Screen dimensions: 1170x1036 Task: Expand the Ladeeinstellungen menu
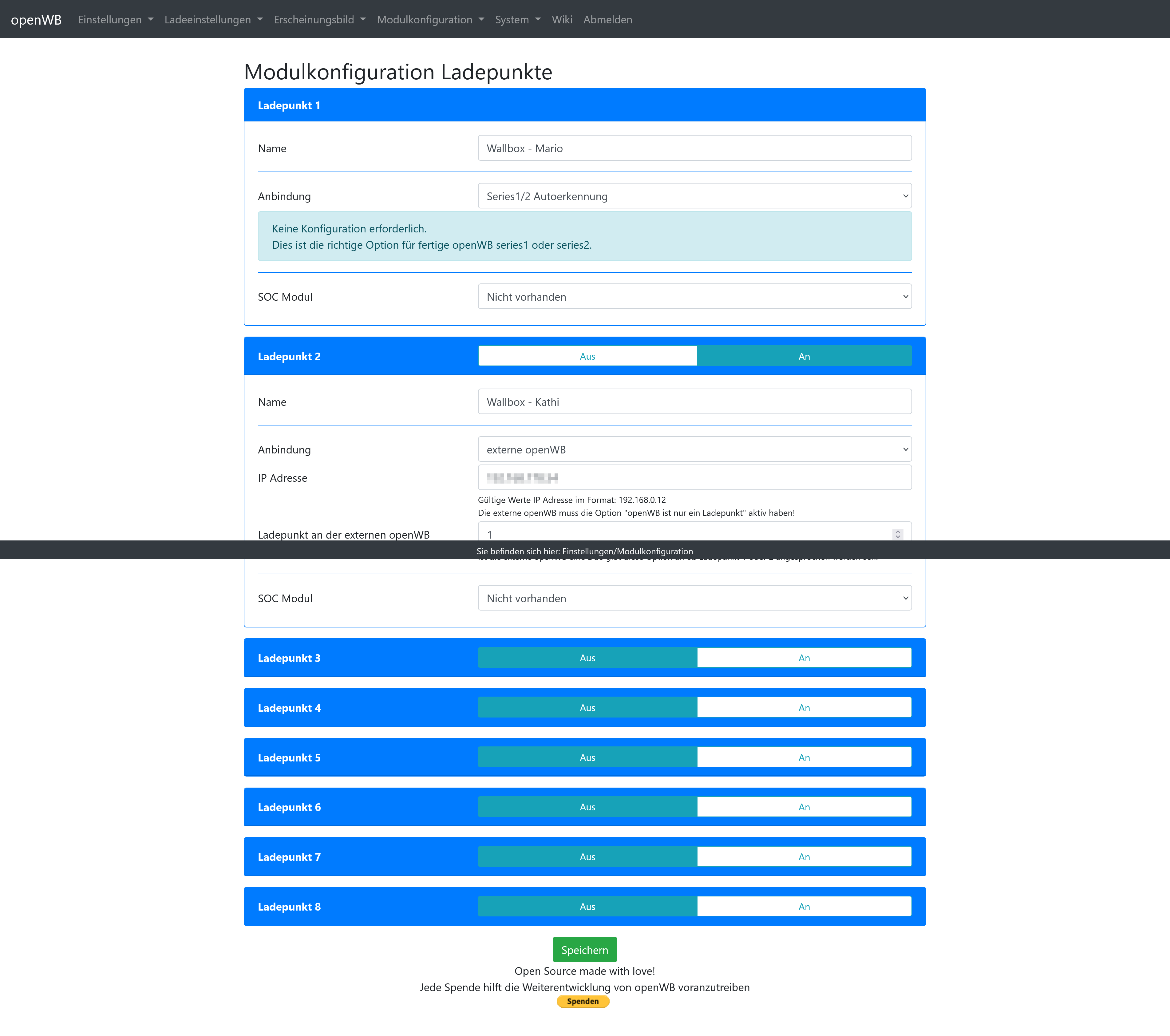tap(213, 19)
